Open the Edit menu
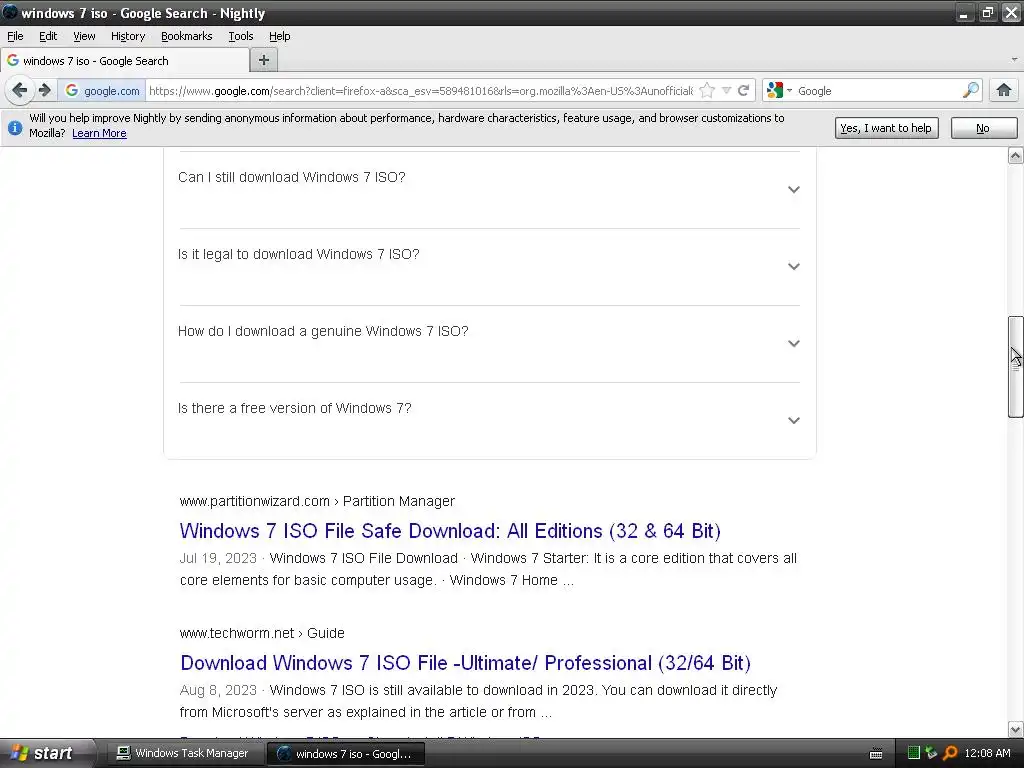 click(x=48, y=36)
